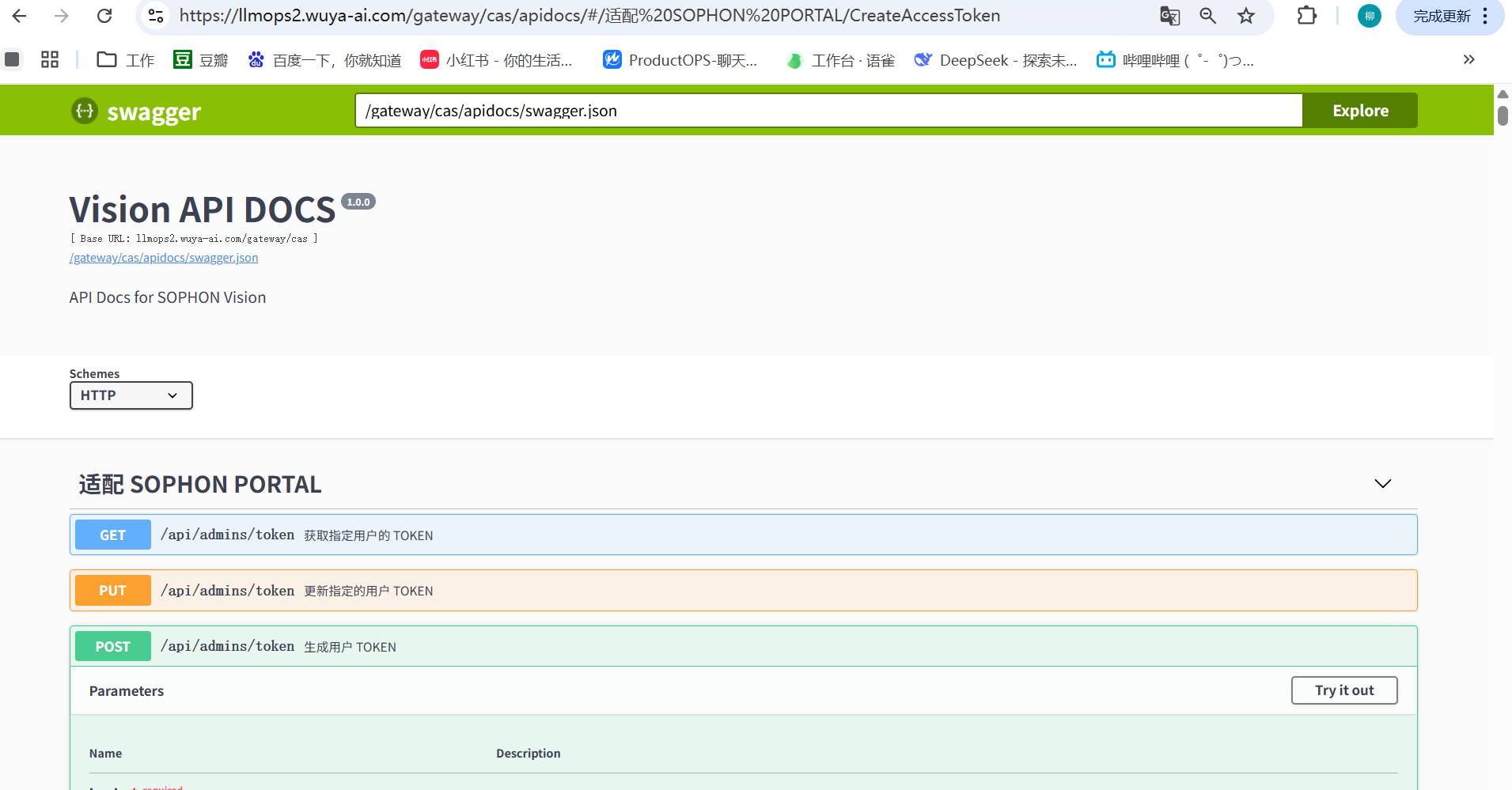Open the 工作台 · 语雀 bookmark
Viewport: 1512px width, 790px height.
tap(840, 60)
